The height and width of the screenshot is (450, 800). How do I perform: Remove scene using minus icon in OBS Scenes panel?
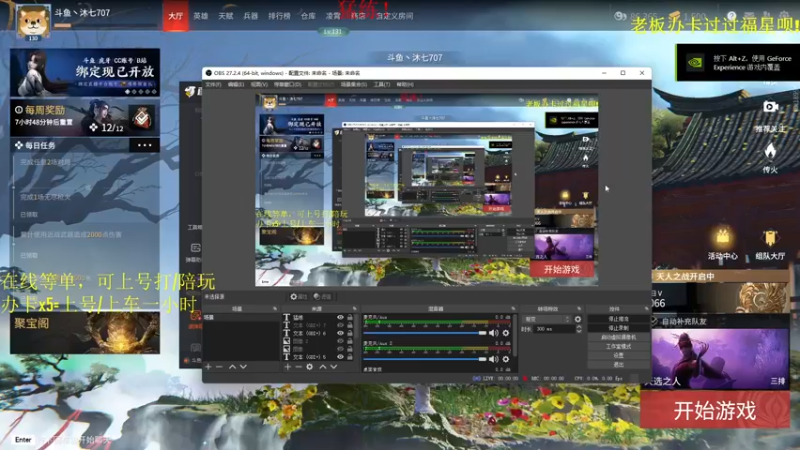[219, 367]
